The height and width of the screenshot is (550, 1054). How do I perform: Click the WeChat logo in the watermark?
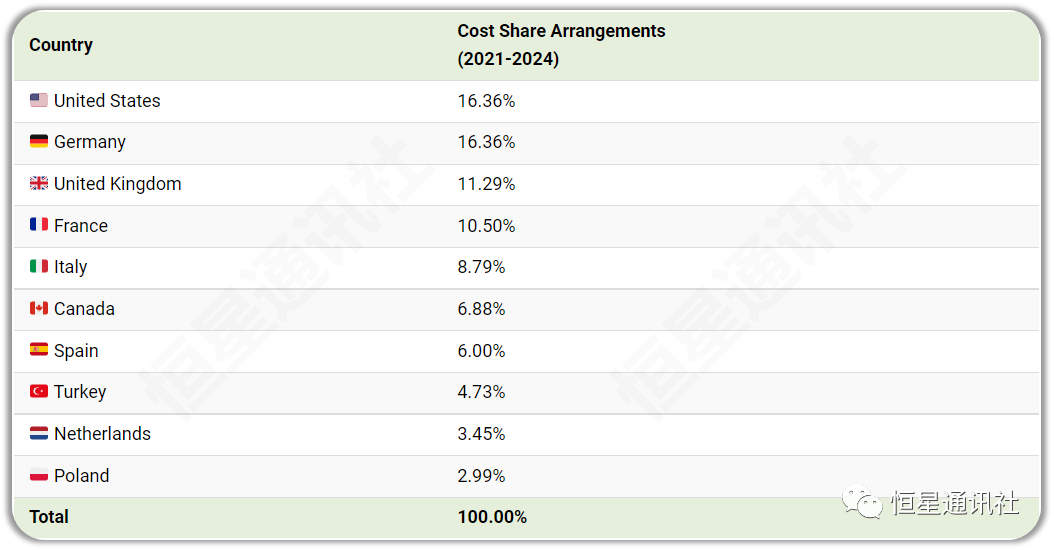tap(862, 502)
